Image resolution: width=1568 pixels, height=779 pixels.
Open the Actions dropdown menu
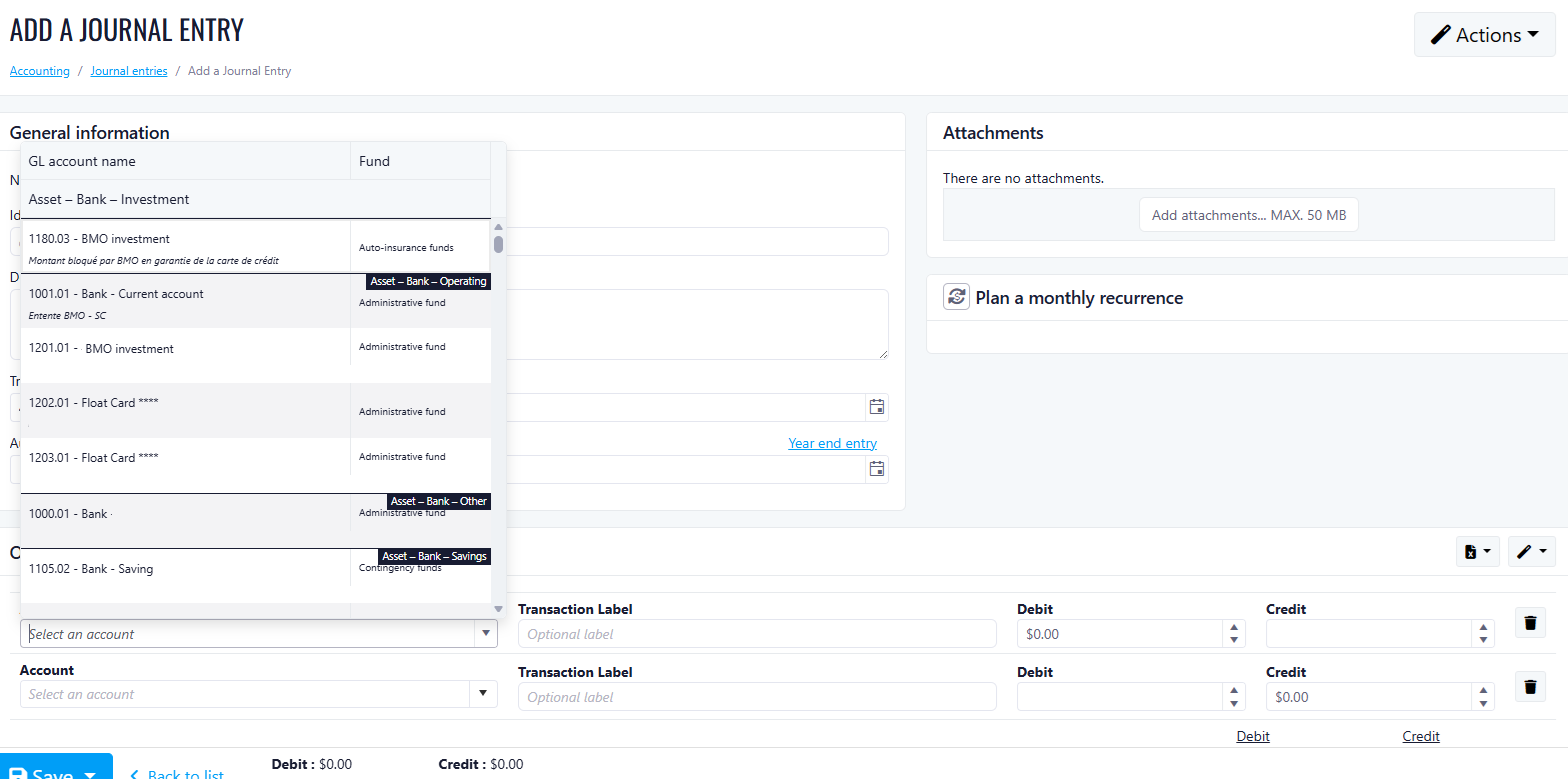click(1484, 35)
